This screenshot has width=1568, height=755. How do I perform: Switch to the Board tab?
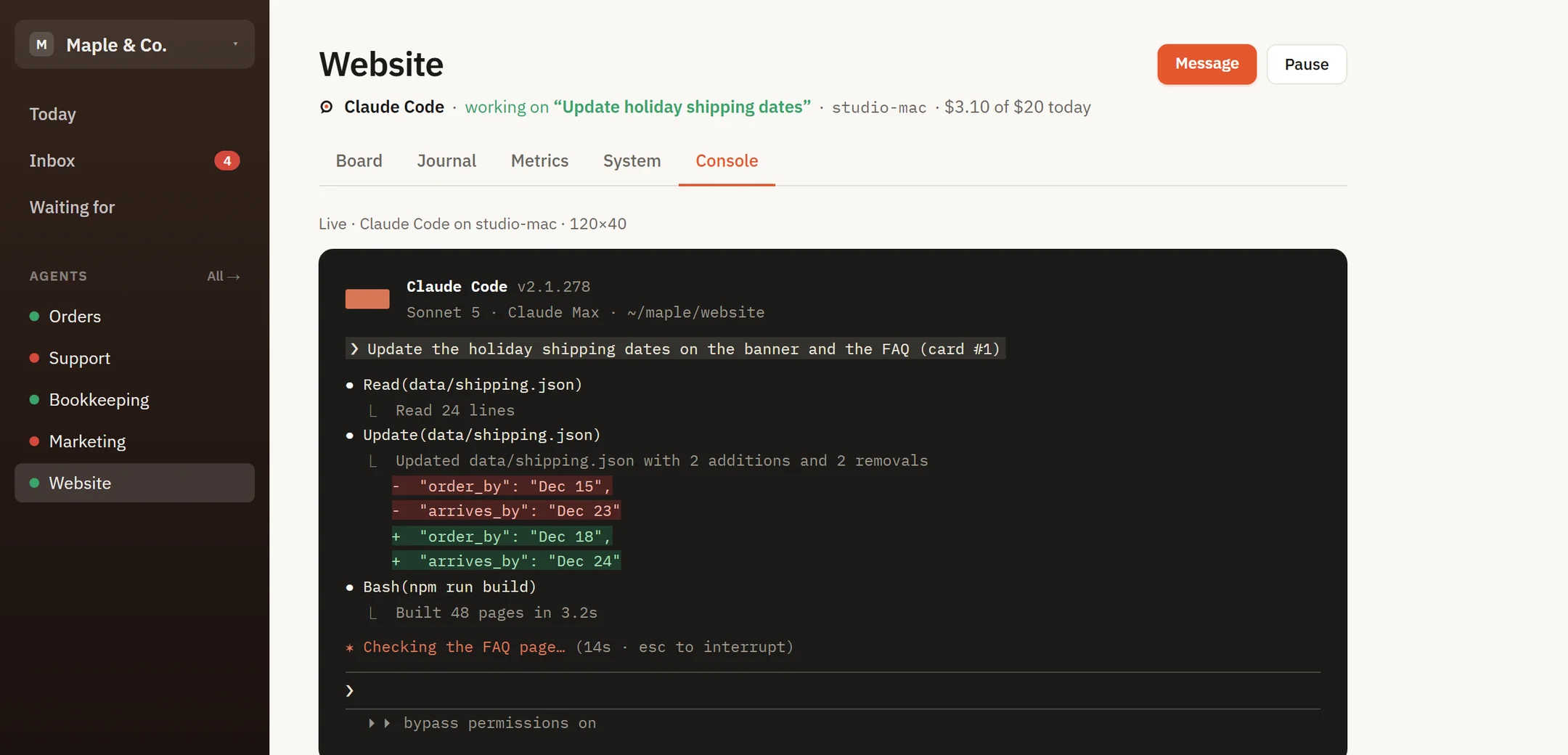click(x=359, y=160)
